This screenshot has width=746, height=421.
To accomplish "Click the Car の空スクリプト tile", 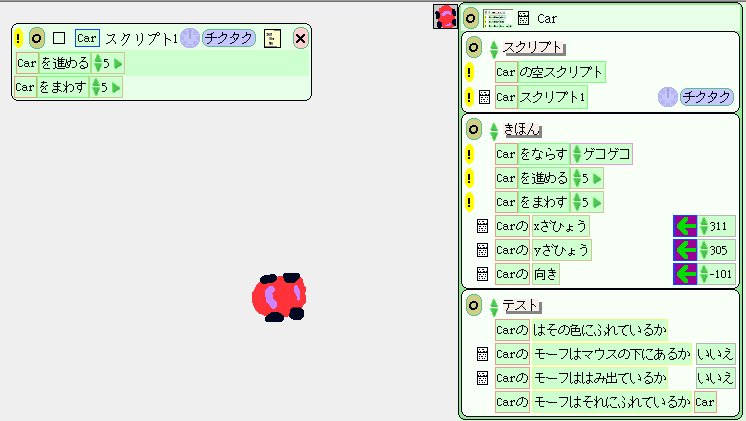I will 550,72.
